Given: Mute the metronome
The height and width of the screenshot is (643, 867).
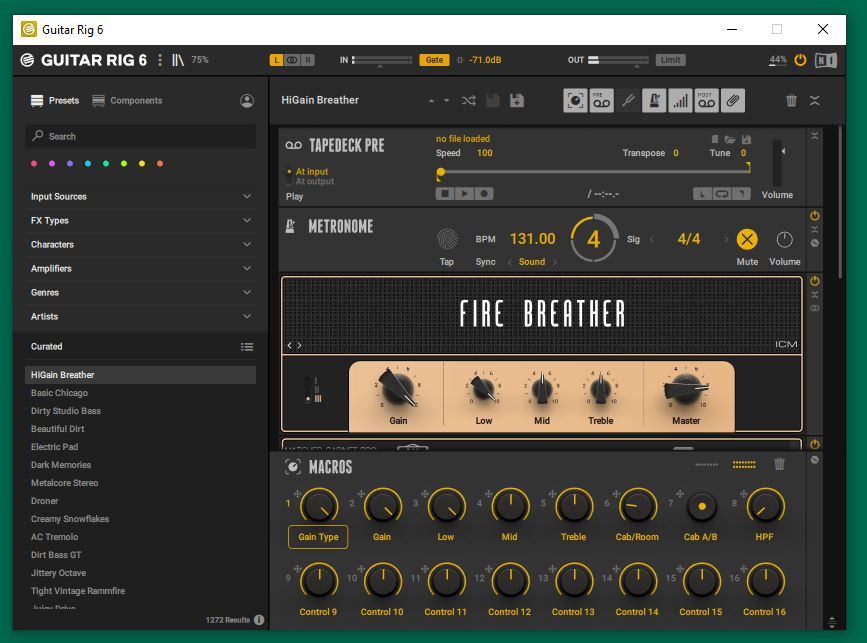Looking at the screenshot, I should pos(747,239).
